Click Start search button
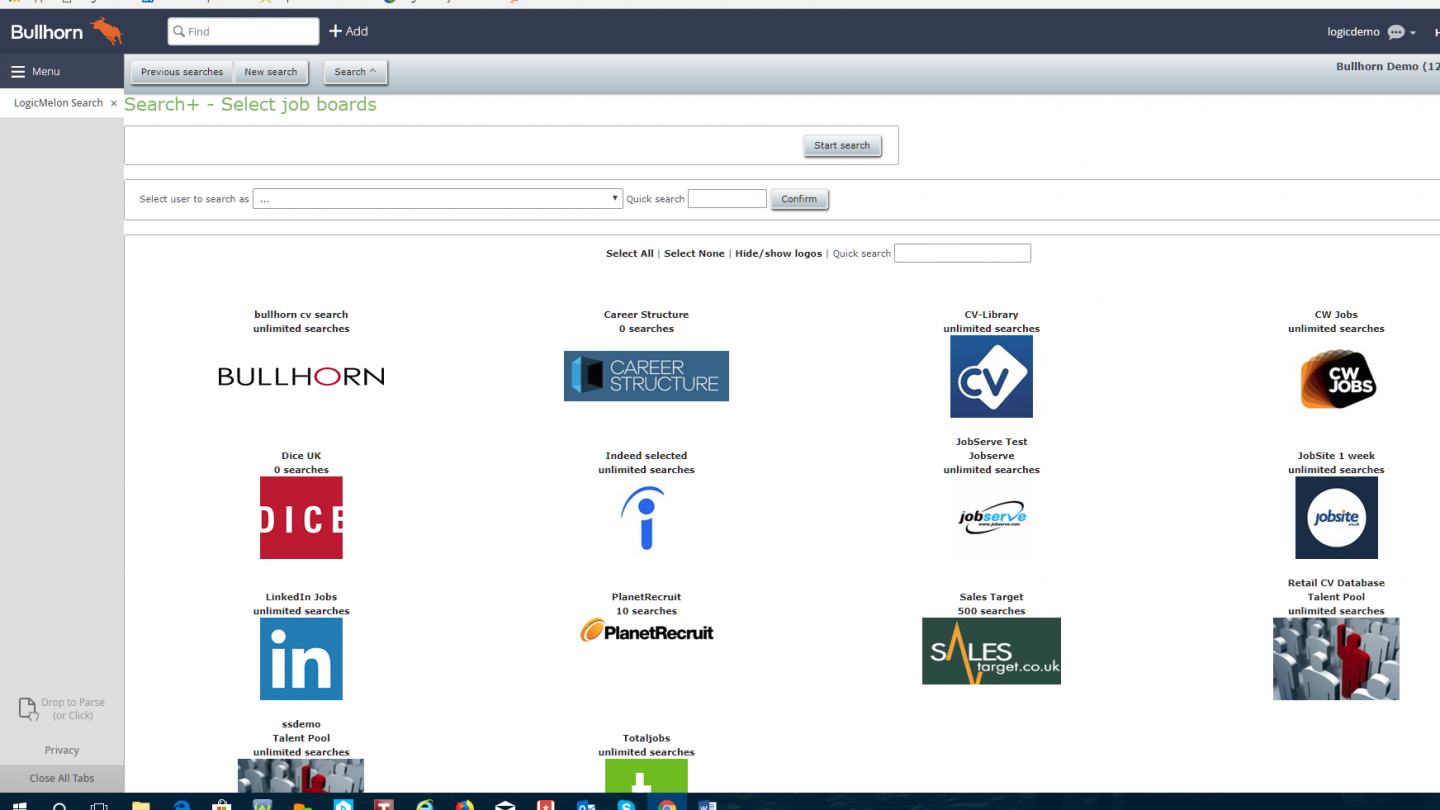Image resolution: width=1440 pixels, height=810 pixels. tap(842, 146)
